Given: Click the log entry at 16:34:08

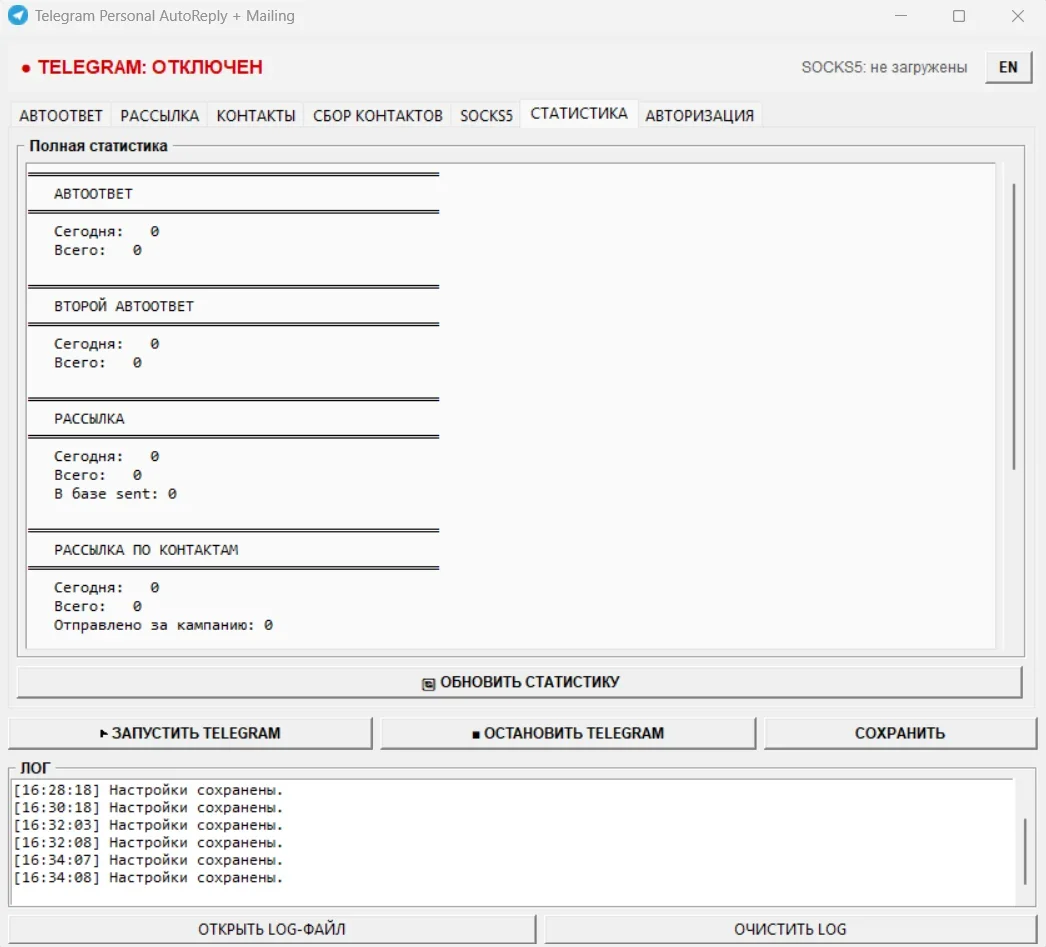Looking at the screenshot, I should (x=148, y=878).
